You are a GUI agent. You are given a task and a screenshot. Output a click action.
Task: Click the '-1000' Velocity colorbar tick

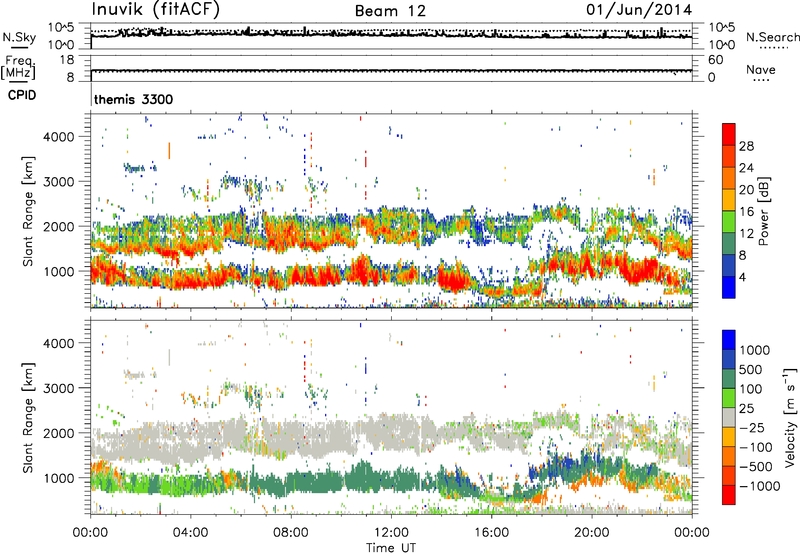point(759,486)
